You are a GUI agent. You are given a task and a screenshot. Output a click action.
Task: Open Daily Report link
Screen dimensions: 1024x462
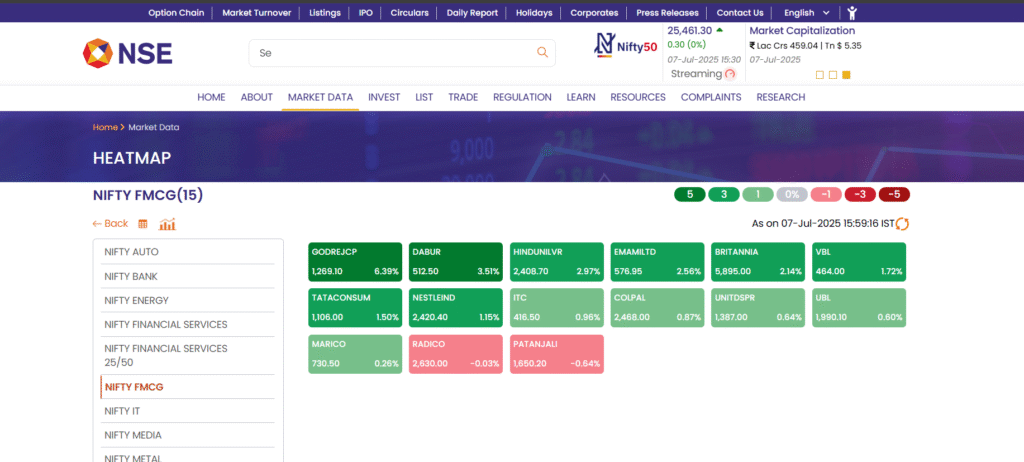point(472,12)
